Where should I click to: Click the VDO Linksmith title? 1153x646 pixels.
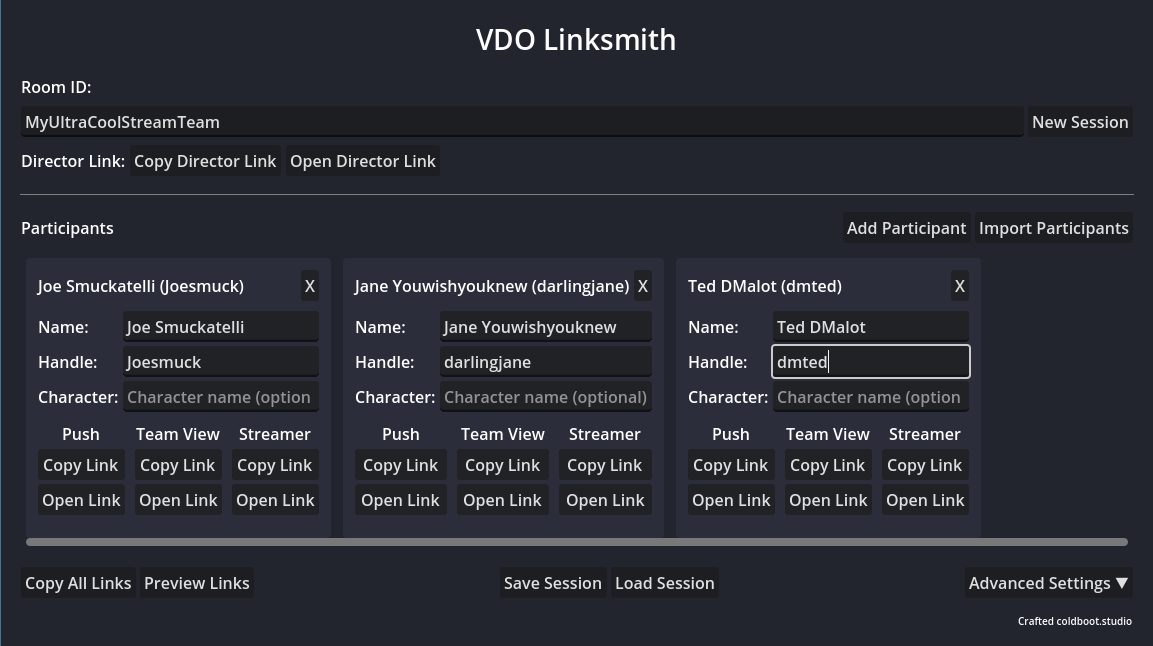[576, 40]
